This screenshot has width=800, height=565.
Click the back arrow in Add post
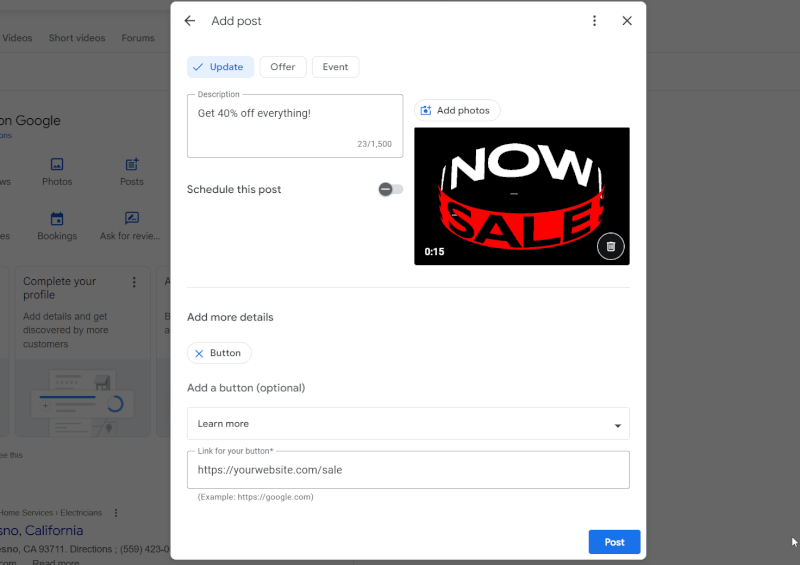pyautogui.click(x=190, y=21)
